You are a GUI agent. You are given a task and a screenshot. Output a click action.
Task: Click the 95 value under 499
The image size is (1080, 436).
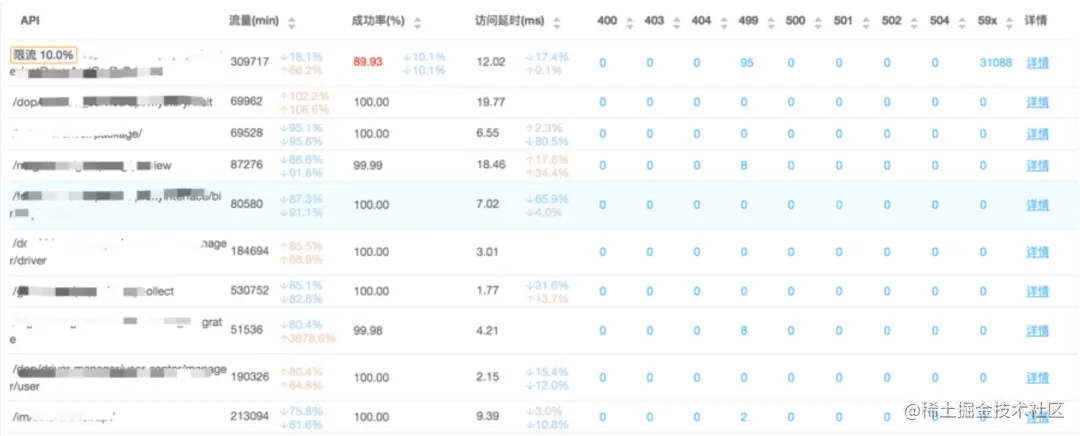pyautogui.click(x=747, y=63)
